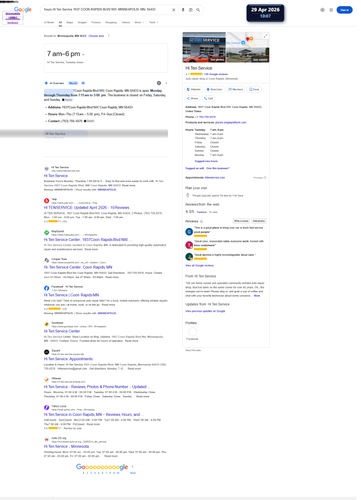Open Hi Ten Service - Minnesota result

(66, 446)
